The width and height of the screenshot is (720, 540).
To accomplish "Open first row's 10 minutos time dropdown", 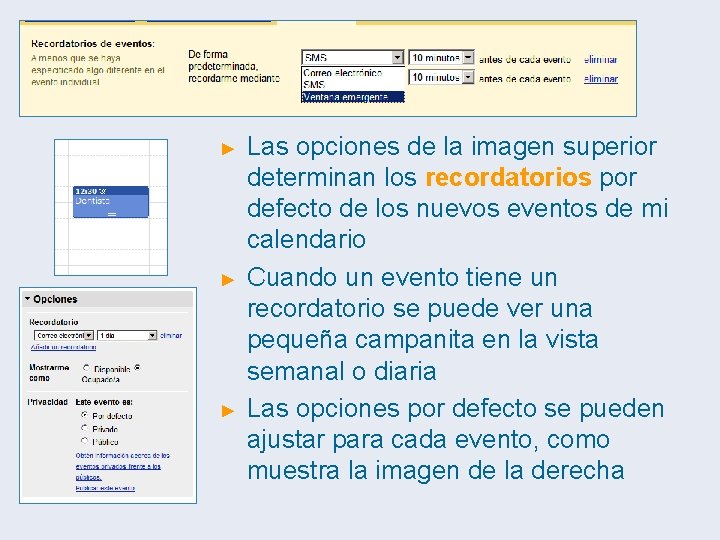I will 441,57.
